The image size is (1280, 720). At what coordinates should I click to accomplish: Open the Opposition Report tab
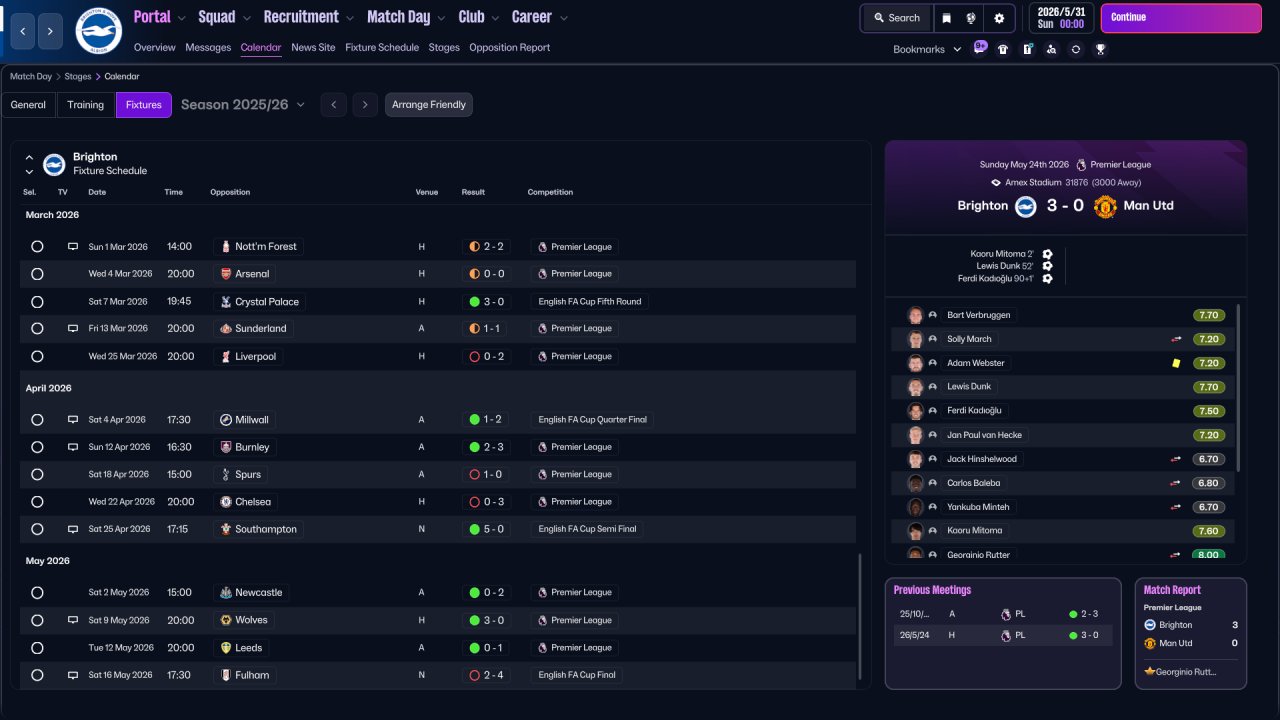click(x=509, y=48)
